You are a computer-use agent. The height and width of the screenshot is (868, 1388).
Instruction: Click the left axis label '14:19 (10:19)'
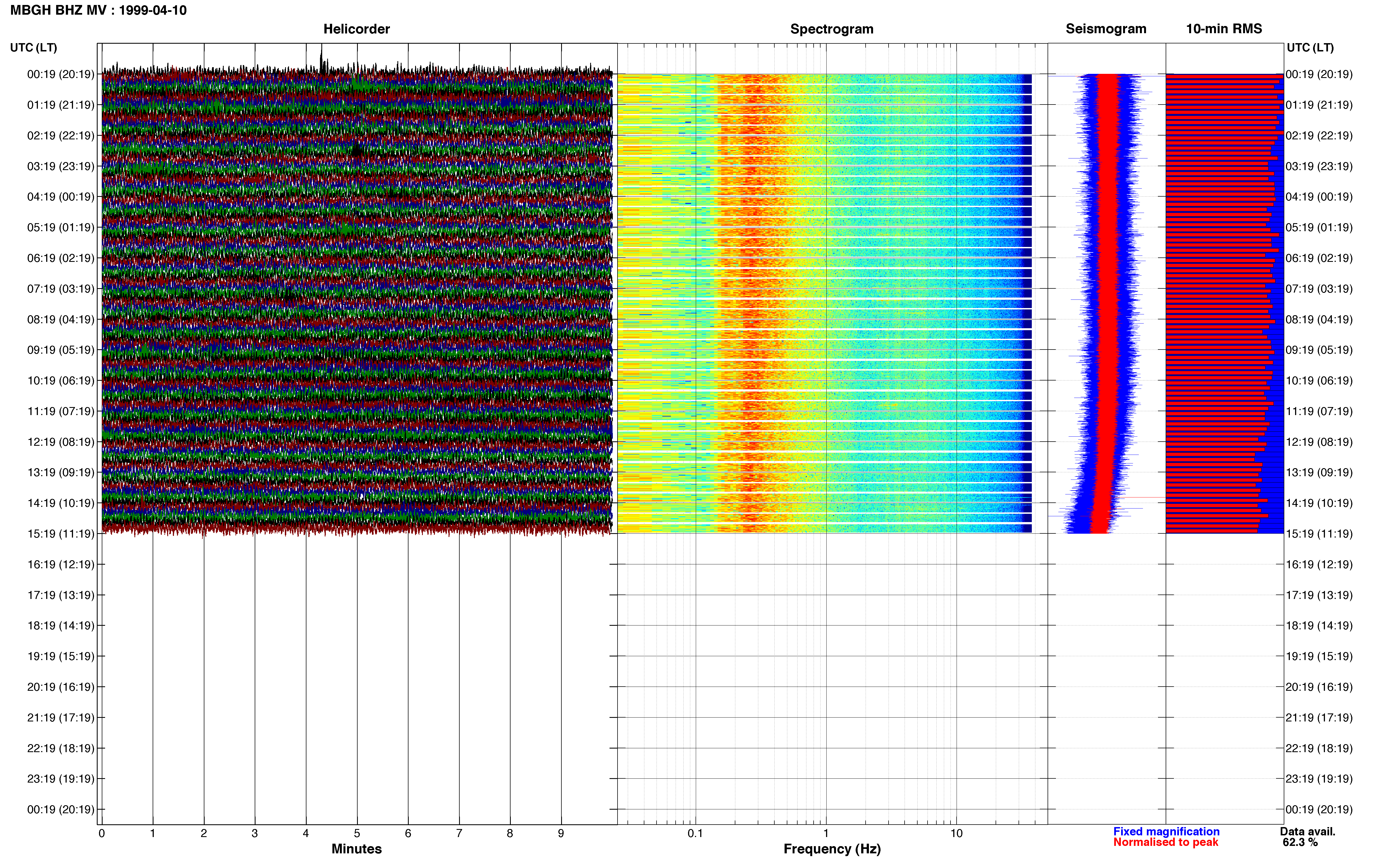coord(61,503)
